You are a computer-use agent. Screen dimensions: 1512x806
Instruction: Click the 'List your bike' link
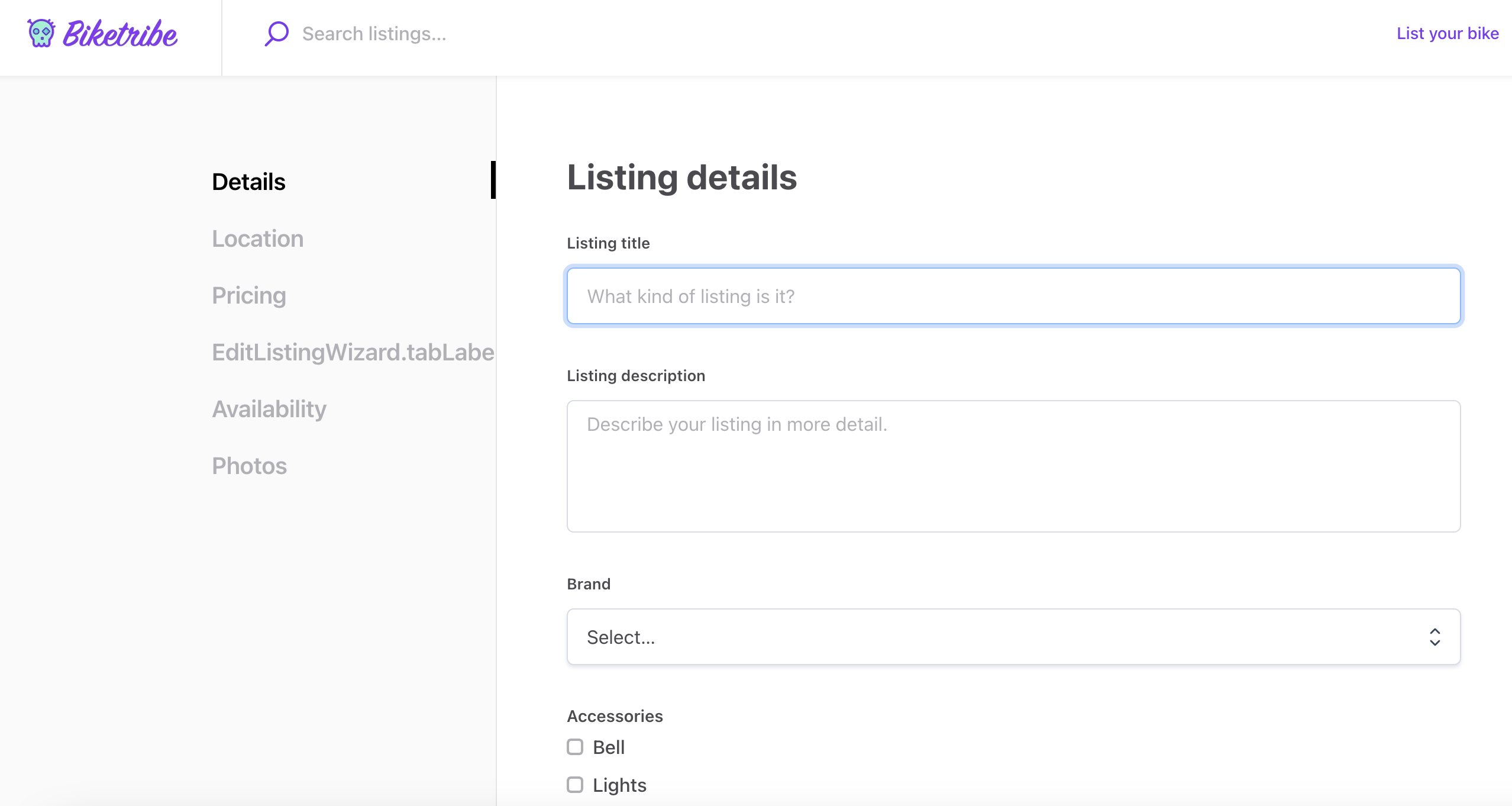[1448, 33]
